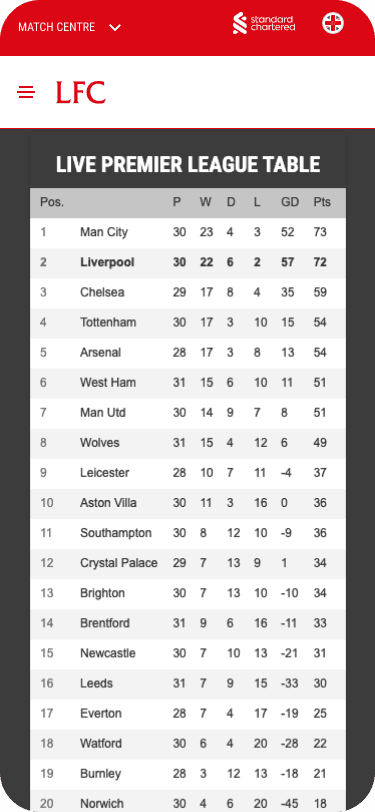Select the Crystal Palace team name

click(x=119, y=563)
